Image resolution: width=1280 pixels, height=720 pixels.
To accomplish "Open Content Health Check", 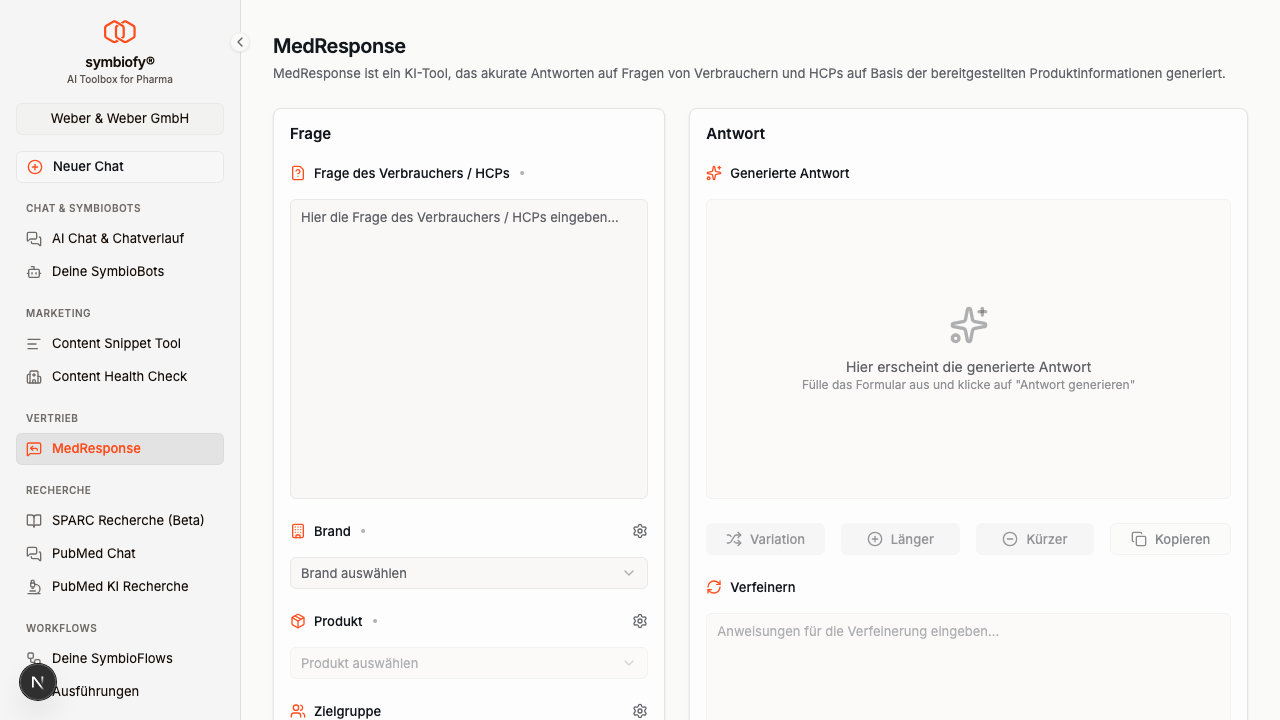I will [x=119, y=377].
